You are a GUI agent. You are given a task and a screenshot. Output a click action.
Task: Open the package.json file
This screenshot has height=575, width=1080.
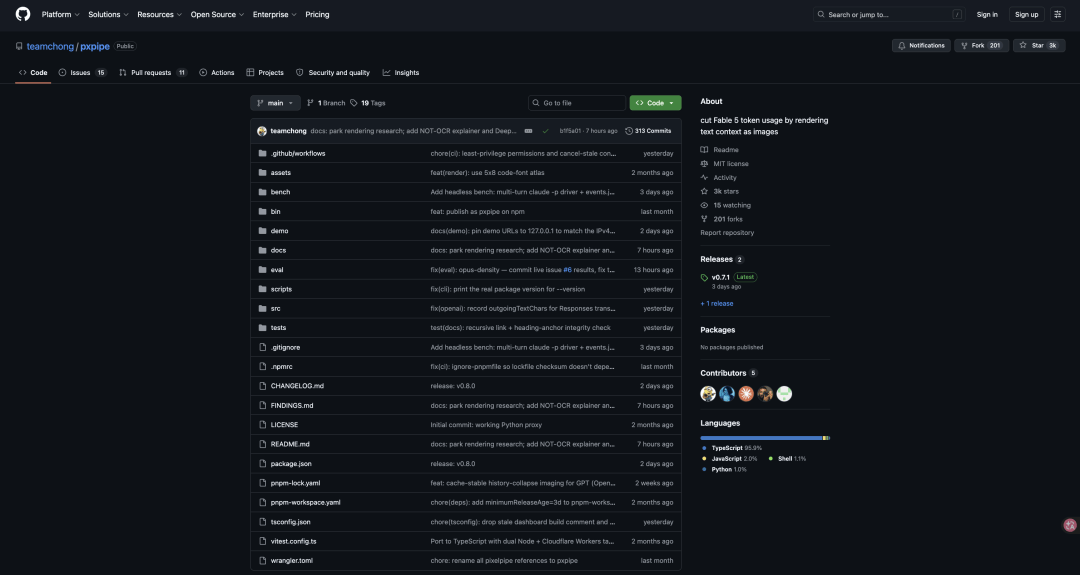pos(291,463)
